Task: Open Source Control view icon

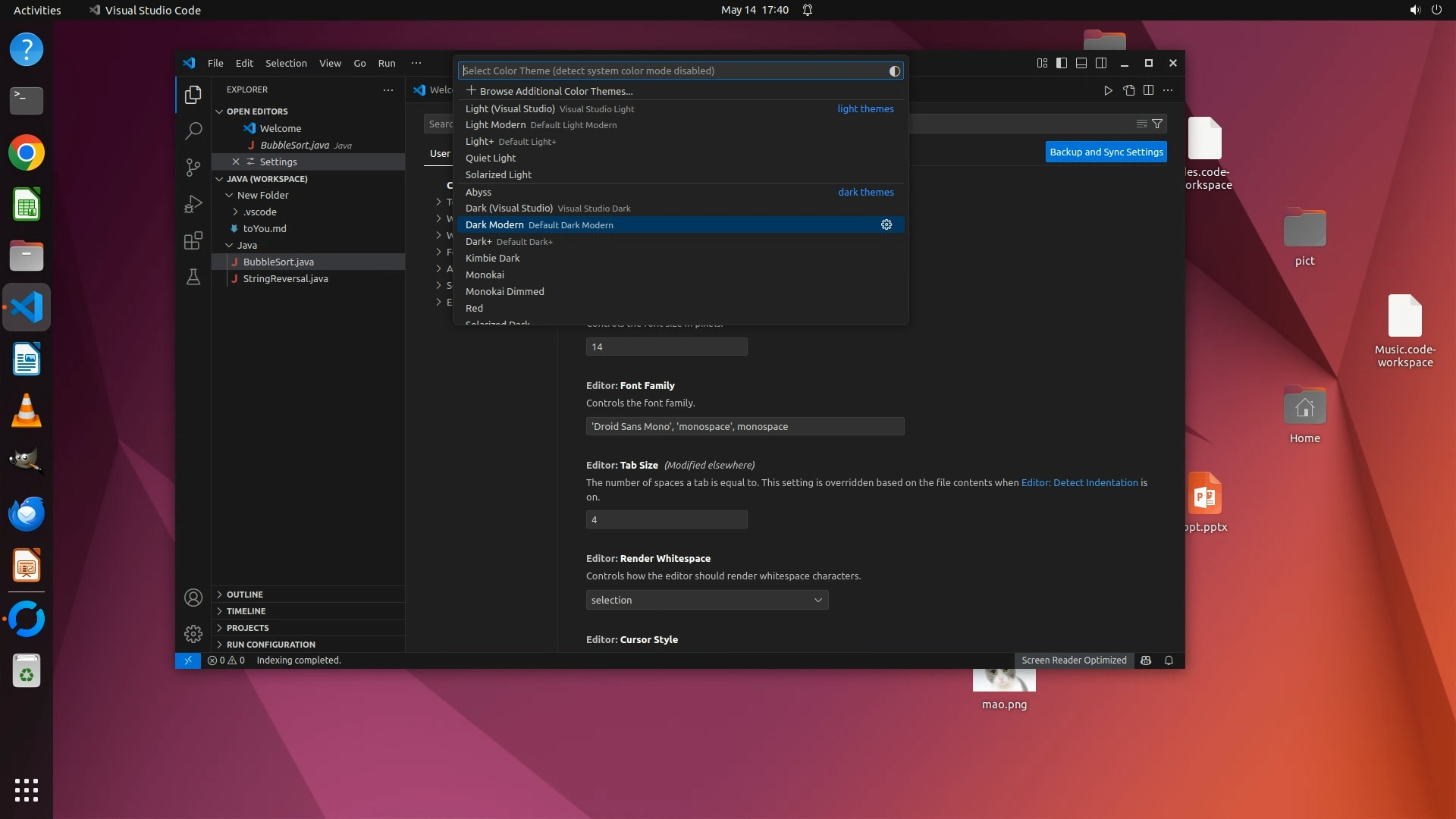Action: 193,167
